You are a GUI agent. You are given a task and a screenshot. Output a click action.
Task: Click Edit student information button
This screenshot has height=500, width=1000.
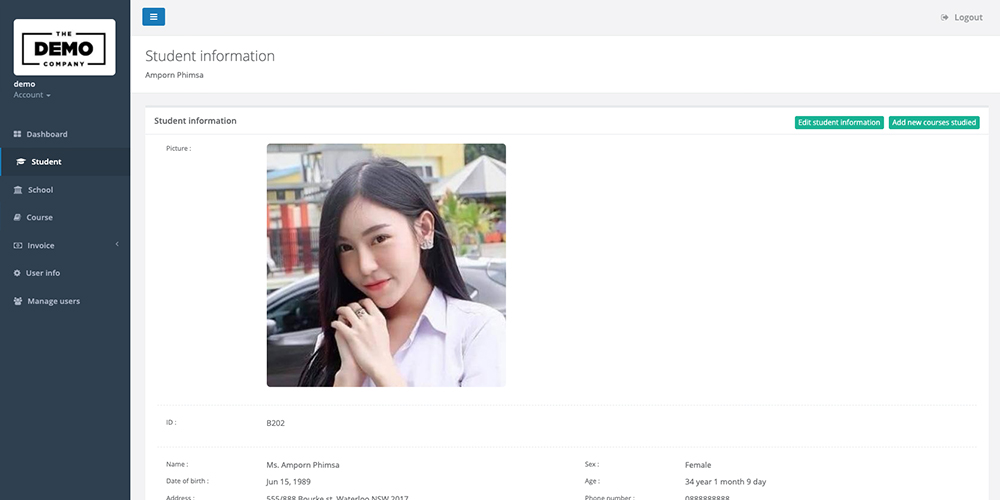[839, 122]
